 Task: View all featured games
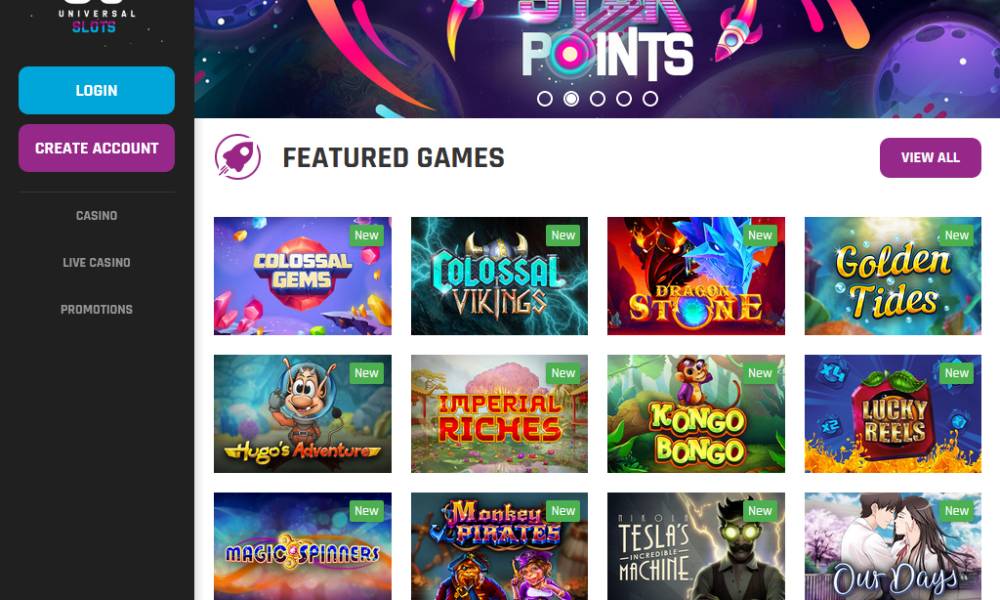[930, 157]
